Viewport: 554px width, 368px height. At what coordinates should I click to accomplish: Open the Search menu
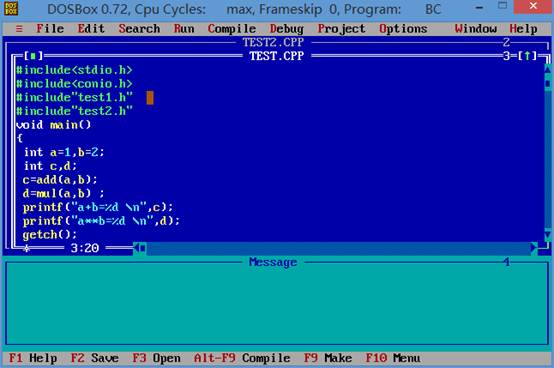pos(139,29)
